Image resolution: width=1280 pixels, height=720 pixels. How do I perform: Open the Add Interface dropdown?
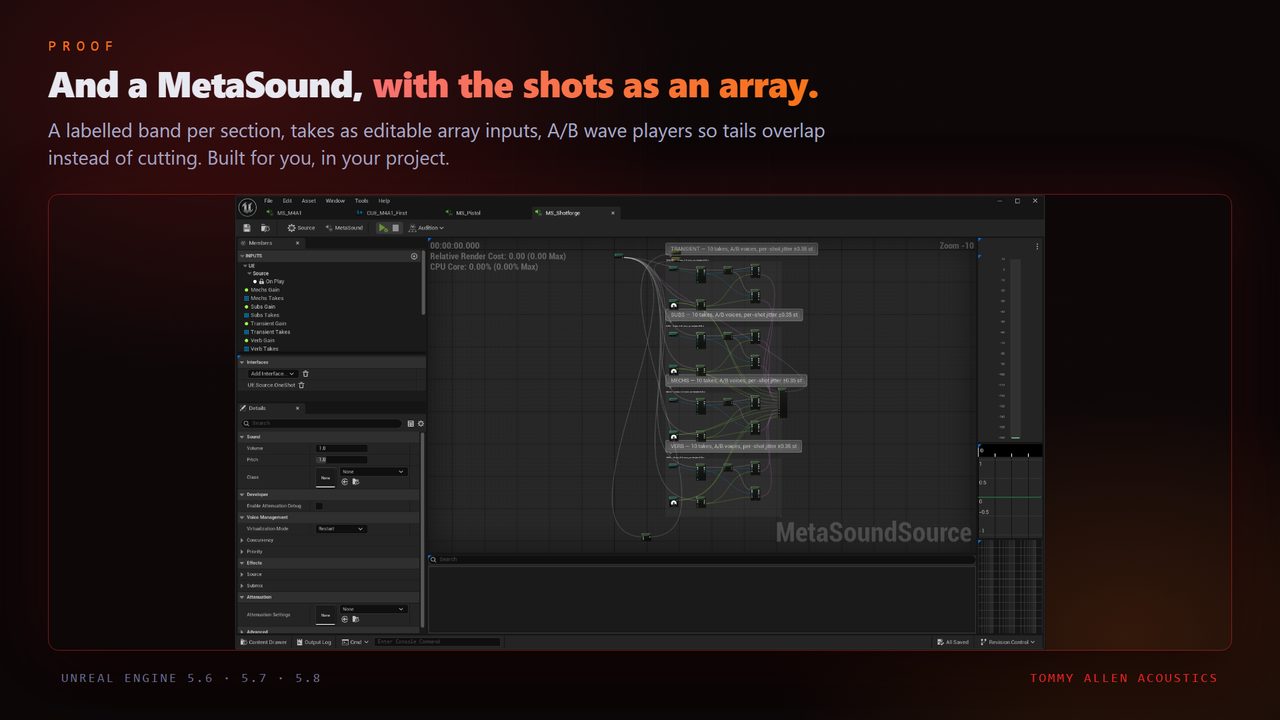point(272,374)
